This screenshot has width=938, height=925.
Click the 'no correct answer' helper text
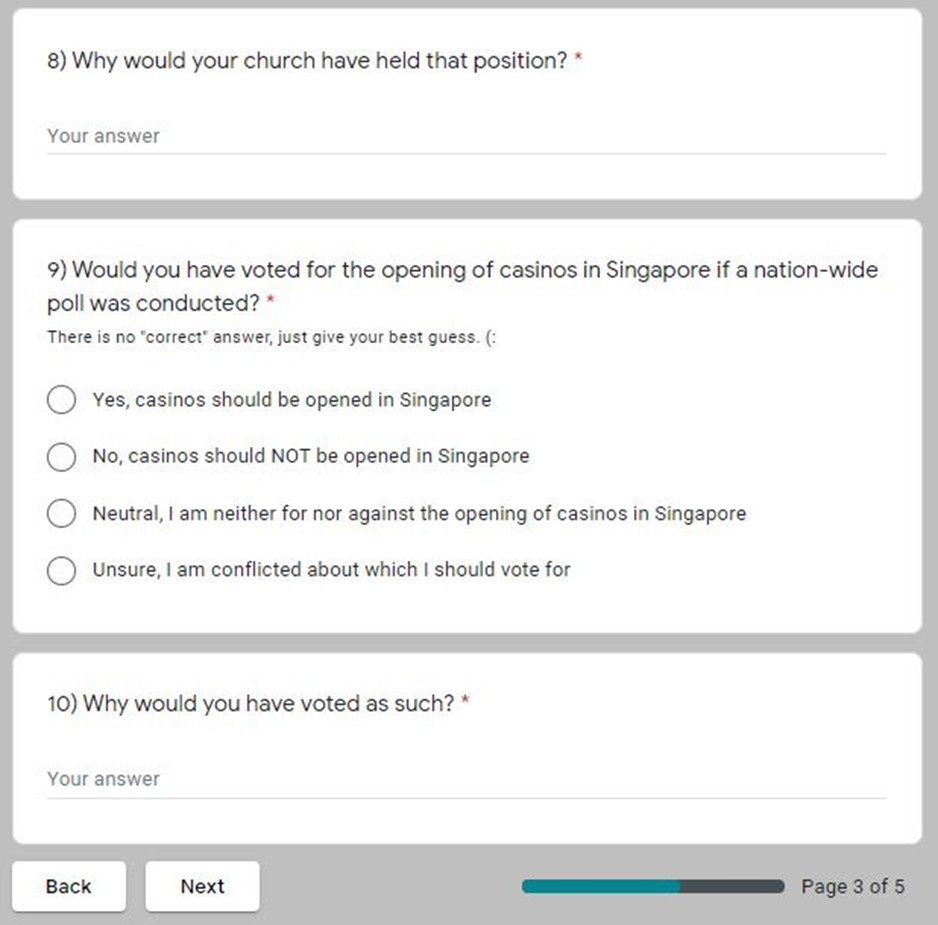272,338
